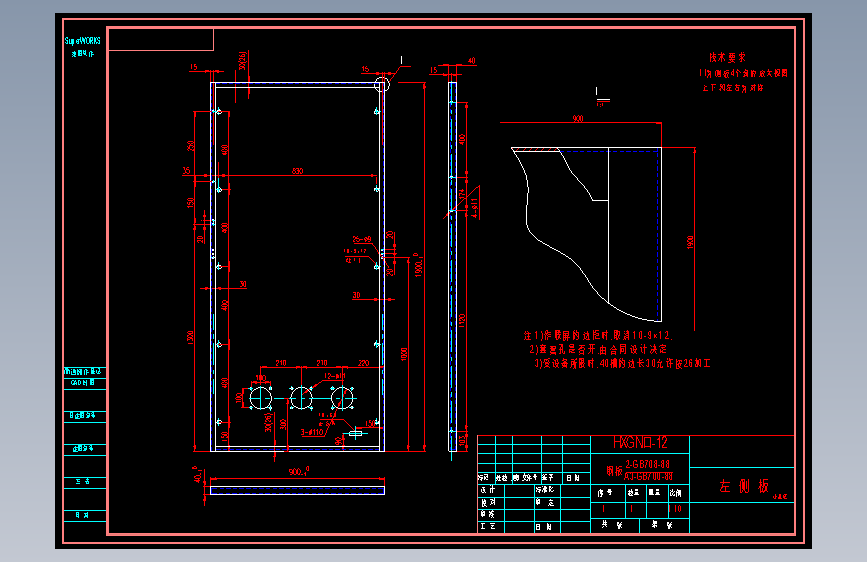Viewport: 867px width, 562px height.
Task: Select the 220 dimension above the circles
Action: coord(363,363)
